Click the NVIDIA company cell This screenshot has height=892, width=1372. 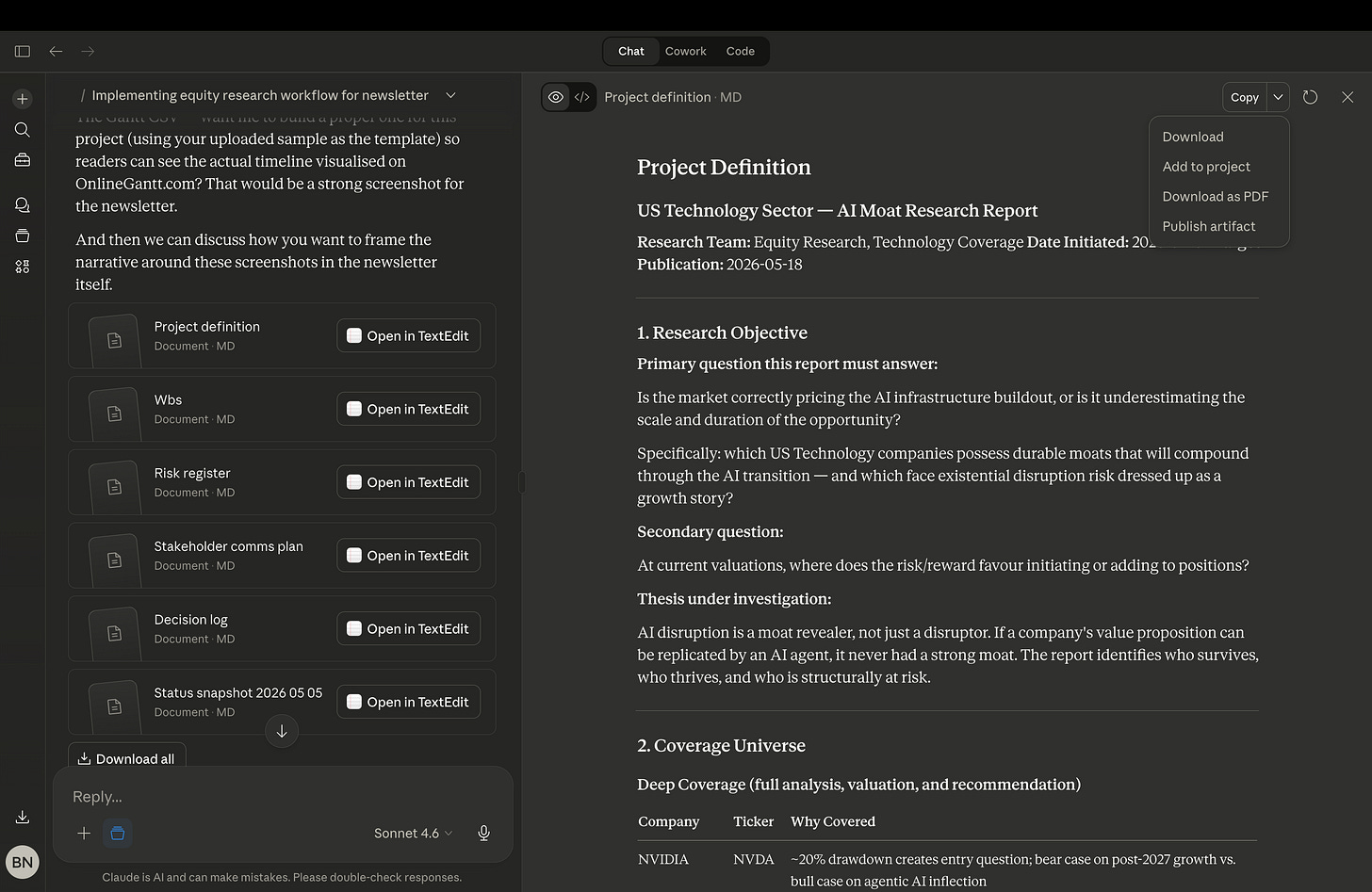(663, 859)
